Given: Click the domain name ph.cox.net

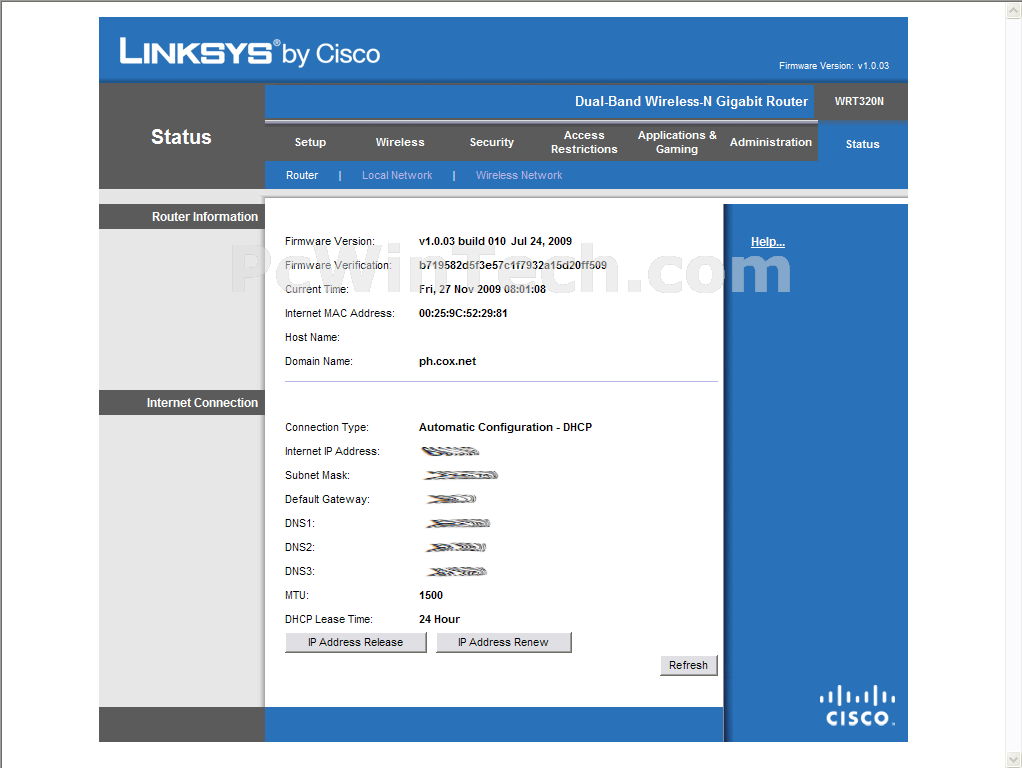Looking at the screenshot, I should pyautogui.click(x=447, y=361).
